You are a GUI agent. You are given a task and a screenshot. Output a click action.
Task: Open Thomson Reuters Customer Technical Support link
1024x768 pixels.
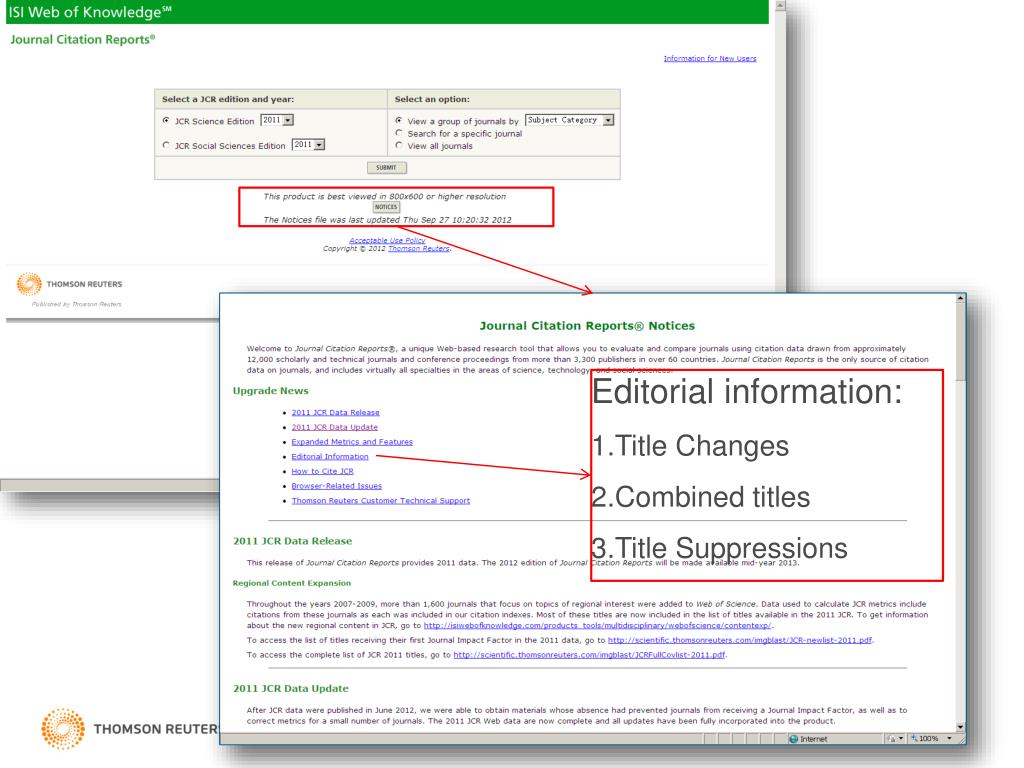click(381, 501)
